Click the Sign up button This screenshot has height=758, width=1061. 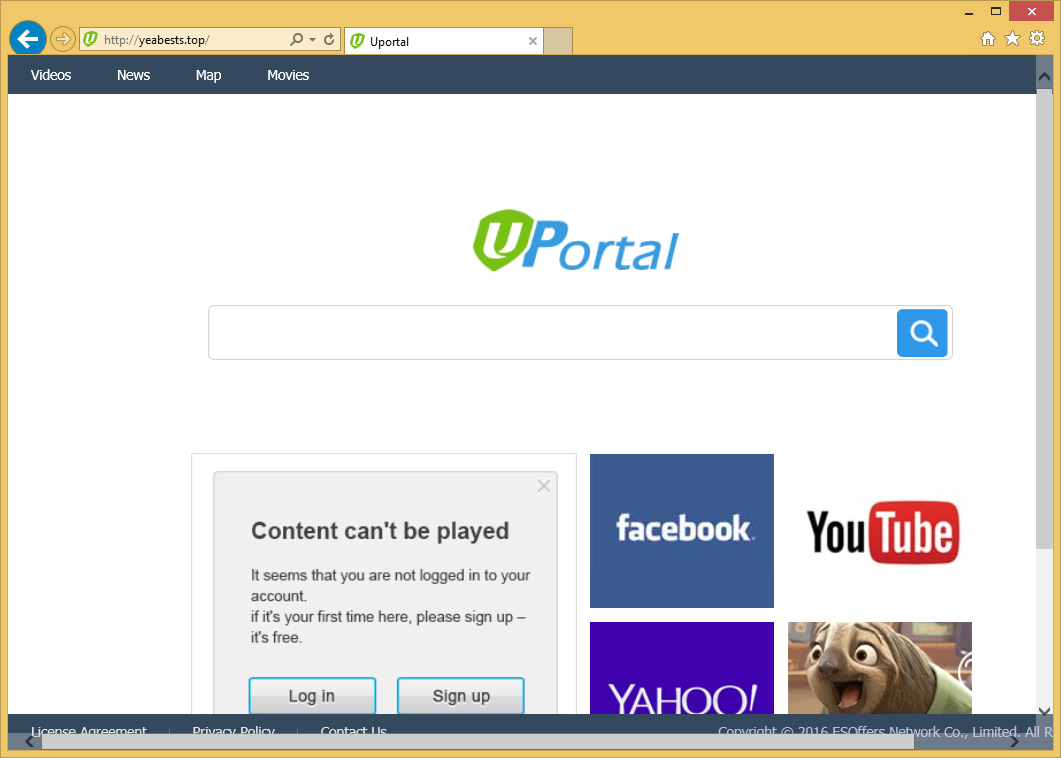click(x=461, y=696)
